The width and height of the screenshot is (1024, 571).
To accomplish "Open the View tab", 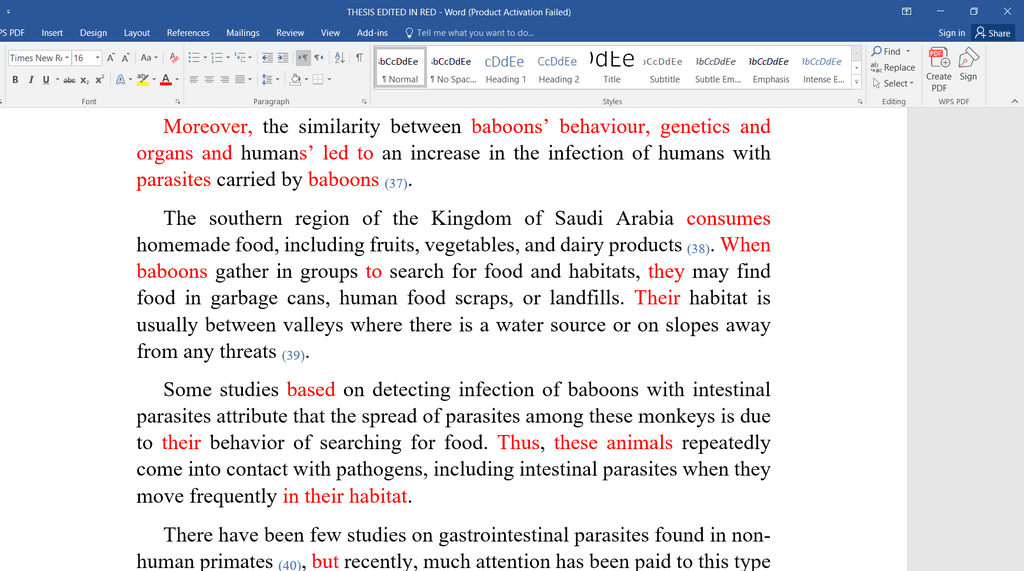I will (x=330, y=33).
